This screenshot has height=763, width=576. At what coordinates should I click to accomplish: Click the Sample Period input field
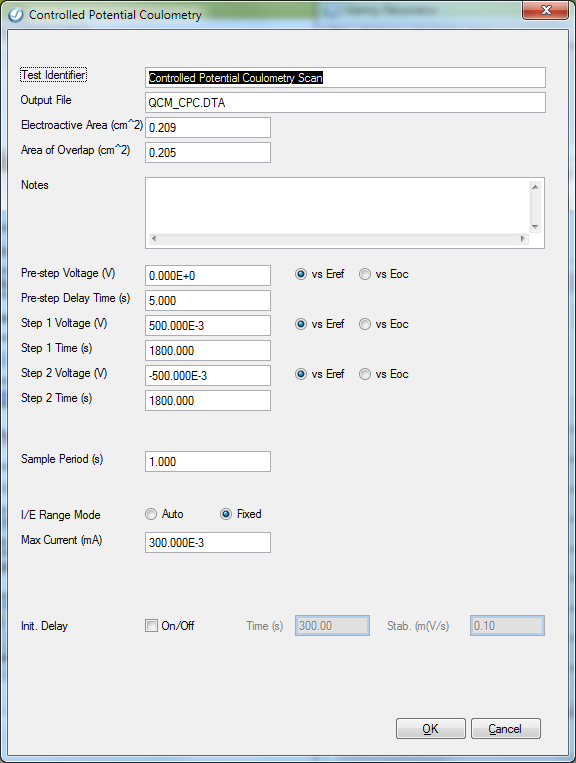208,461
